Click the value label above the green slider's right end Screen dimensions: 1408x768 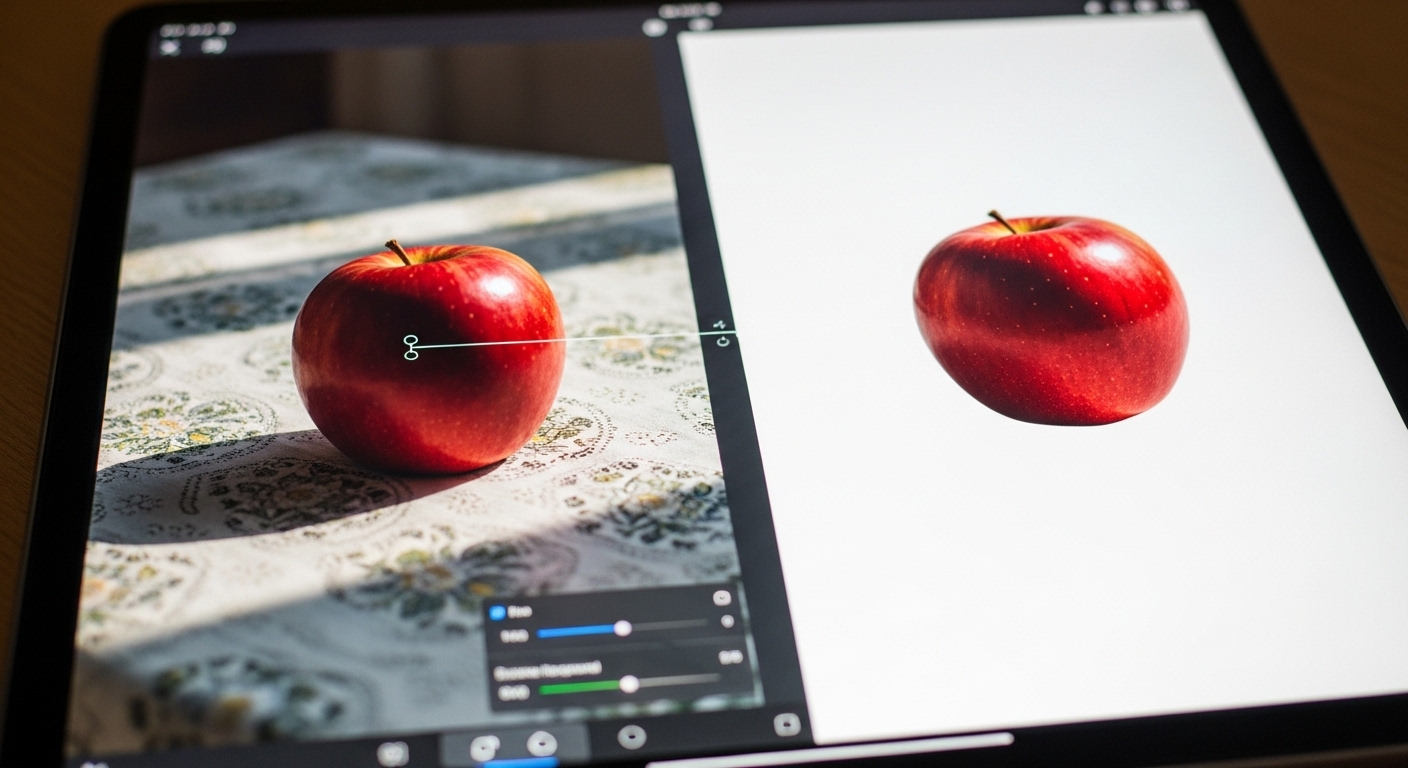[730, 658]
